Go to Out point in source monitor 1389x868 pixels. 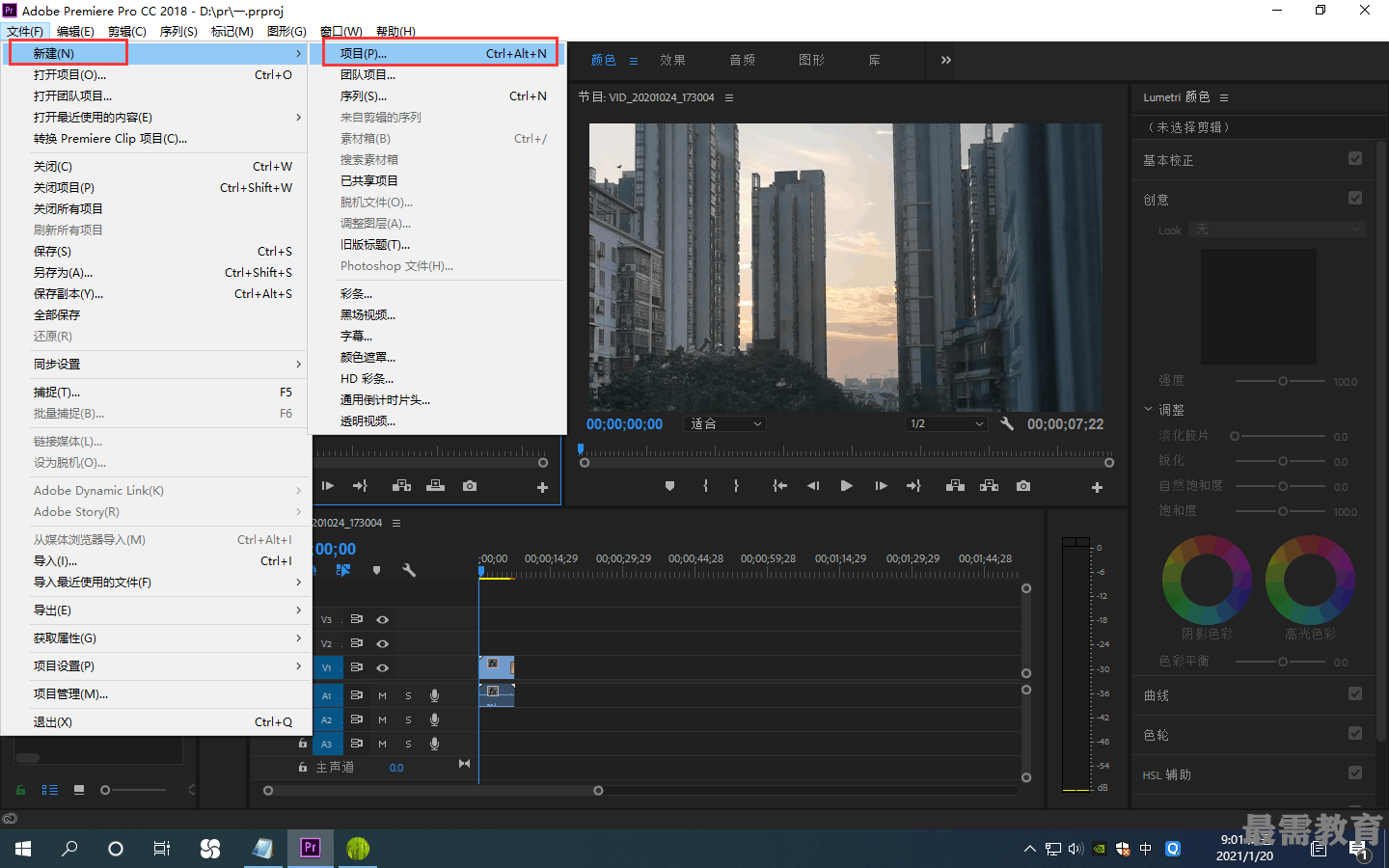(x=360, y=486)
